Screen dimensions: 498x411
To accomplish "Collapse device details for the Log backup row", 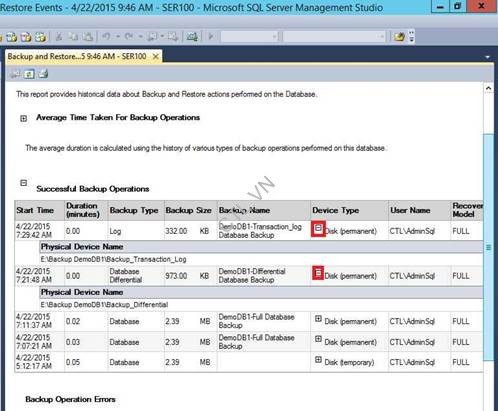I will (x=318, y=229).
